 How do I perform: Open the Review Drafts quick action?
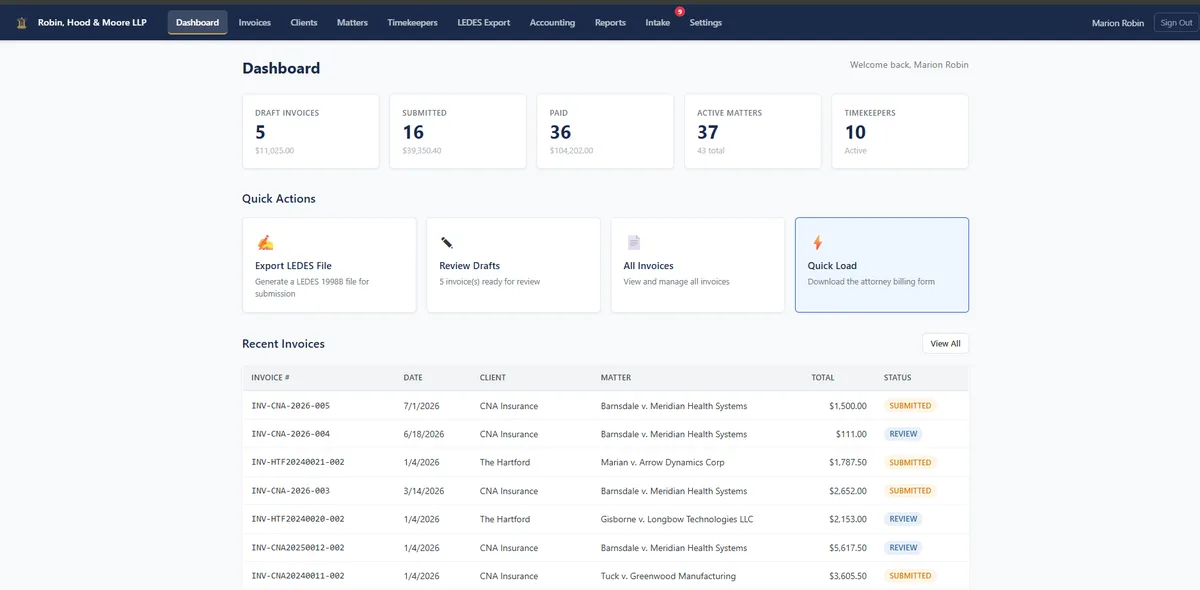pyautogui.click(x=513, y=265)
